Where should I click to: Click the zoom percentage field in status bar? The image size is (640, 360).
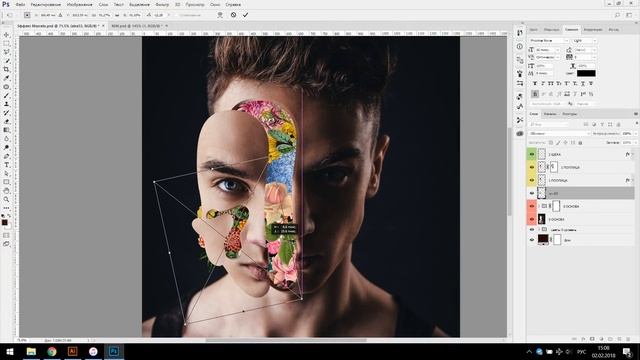click(x=22, y=340)
